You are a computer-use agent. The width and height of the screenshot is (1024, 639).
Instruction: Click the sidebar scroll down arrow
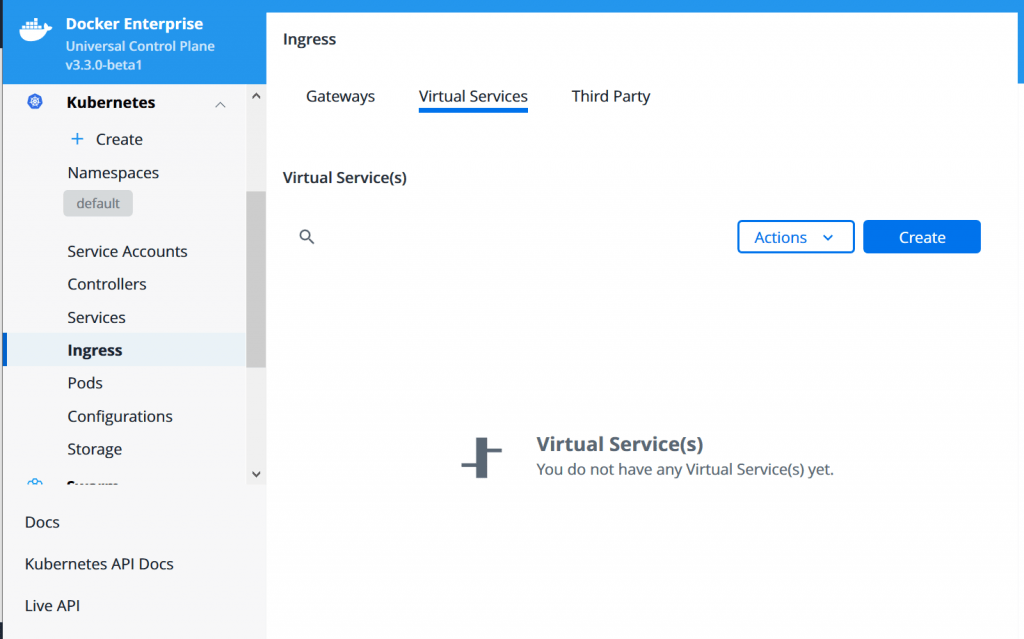[x=256, y=474]
